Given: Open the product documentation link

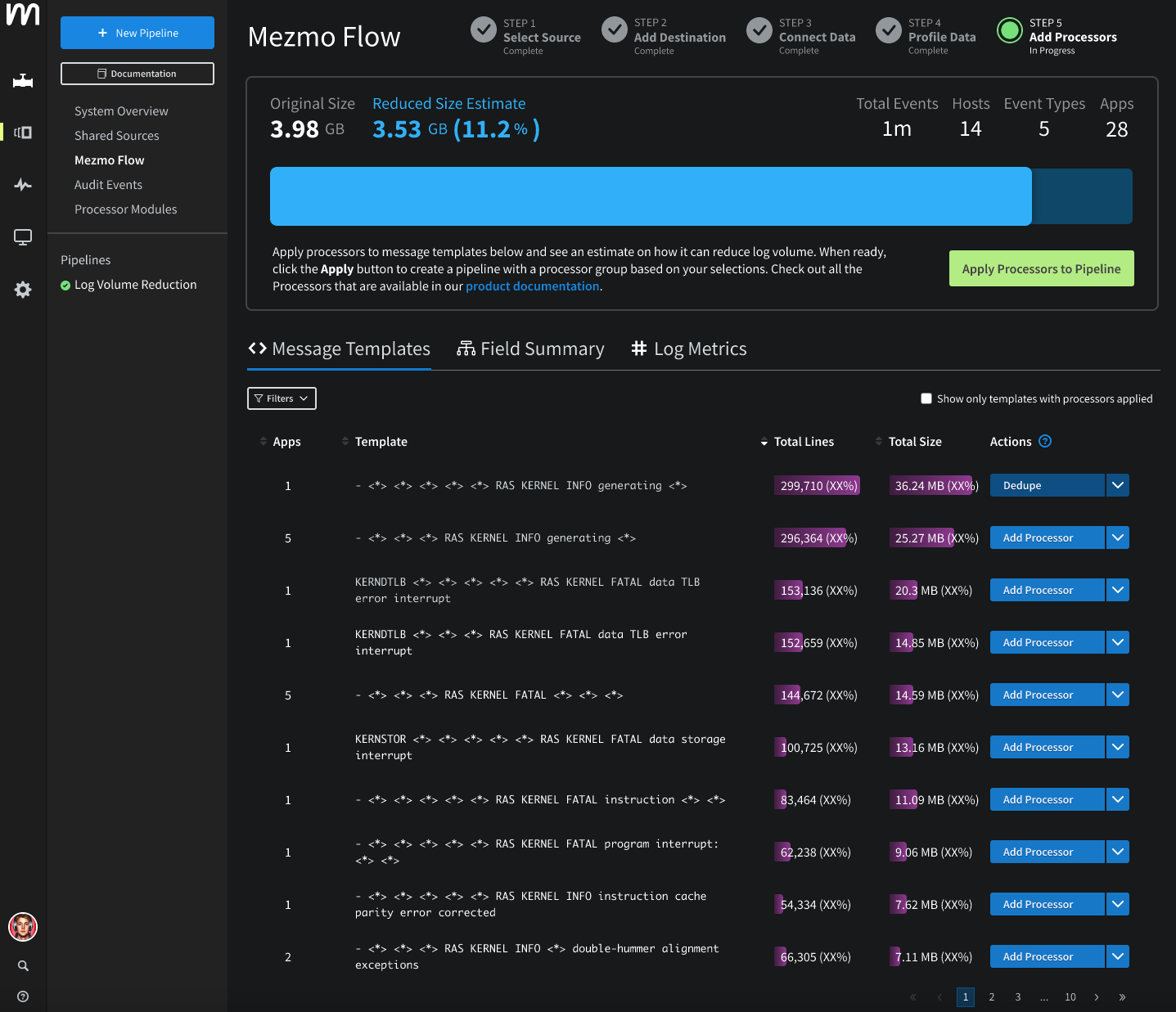Looking at the screenshot, I should (532, 286).
